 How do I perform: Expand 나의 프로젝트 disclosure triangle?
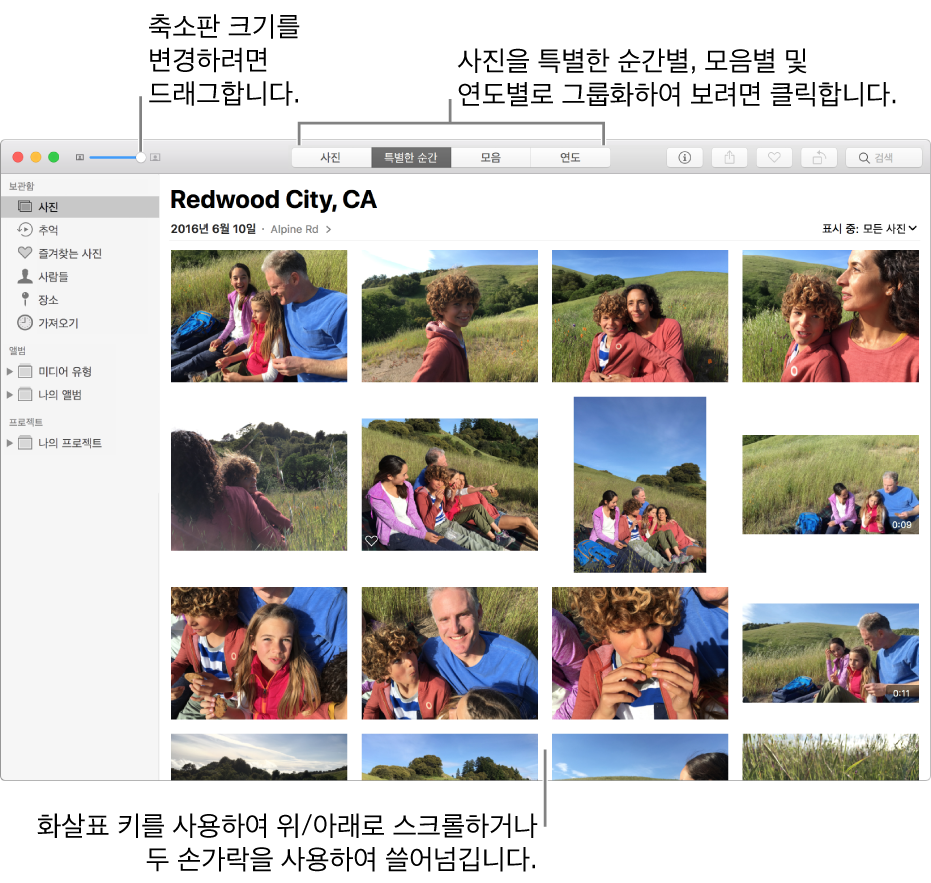click(10, 443)
